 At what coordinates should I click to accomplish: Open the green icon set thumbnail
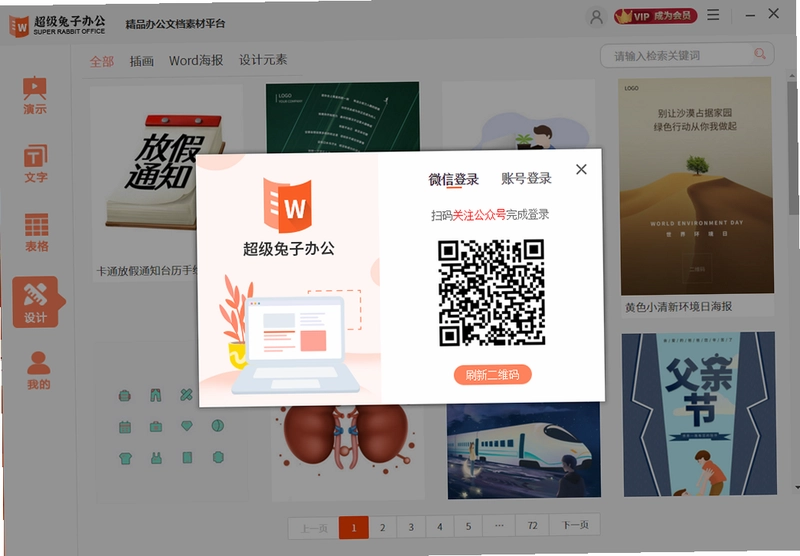click(x=171, y=427)
